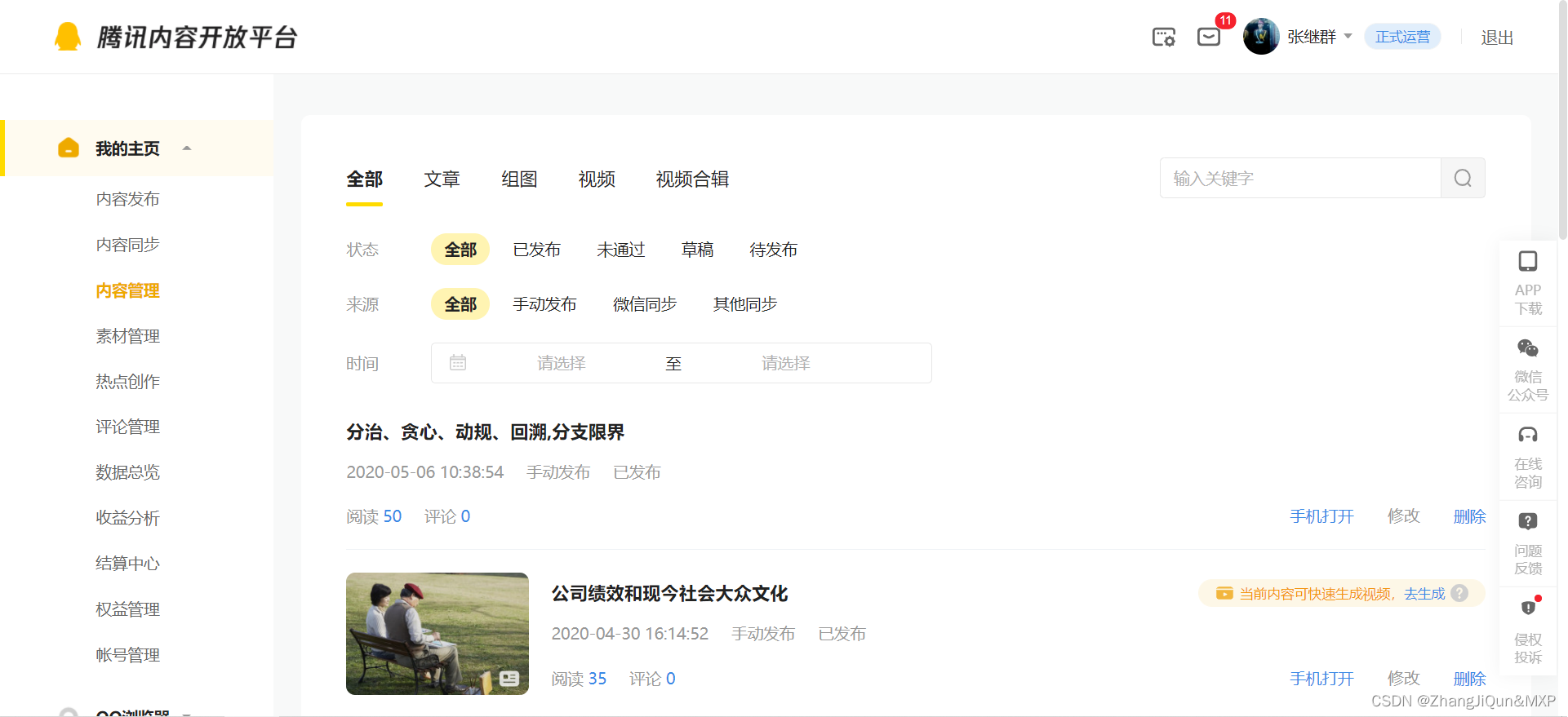Open 数据总览 in the sidebar

click(127, 472)
